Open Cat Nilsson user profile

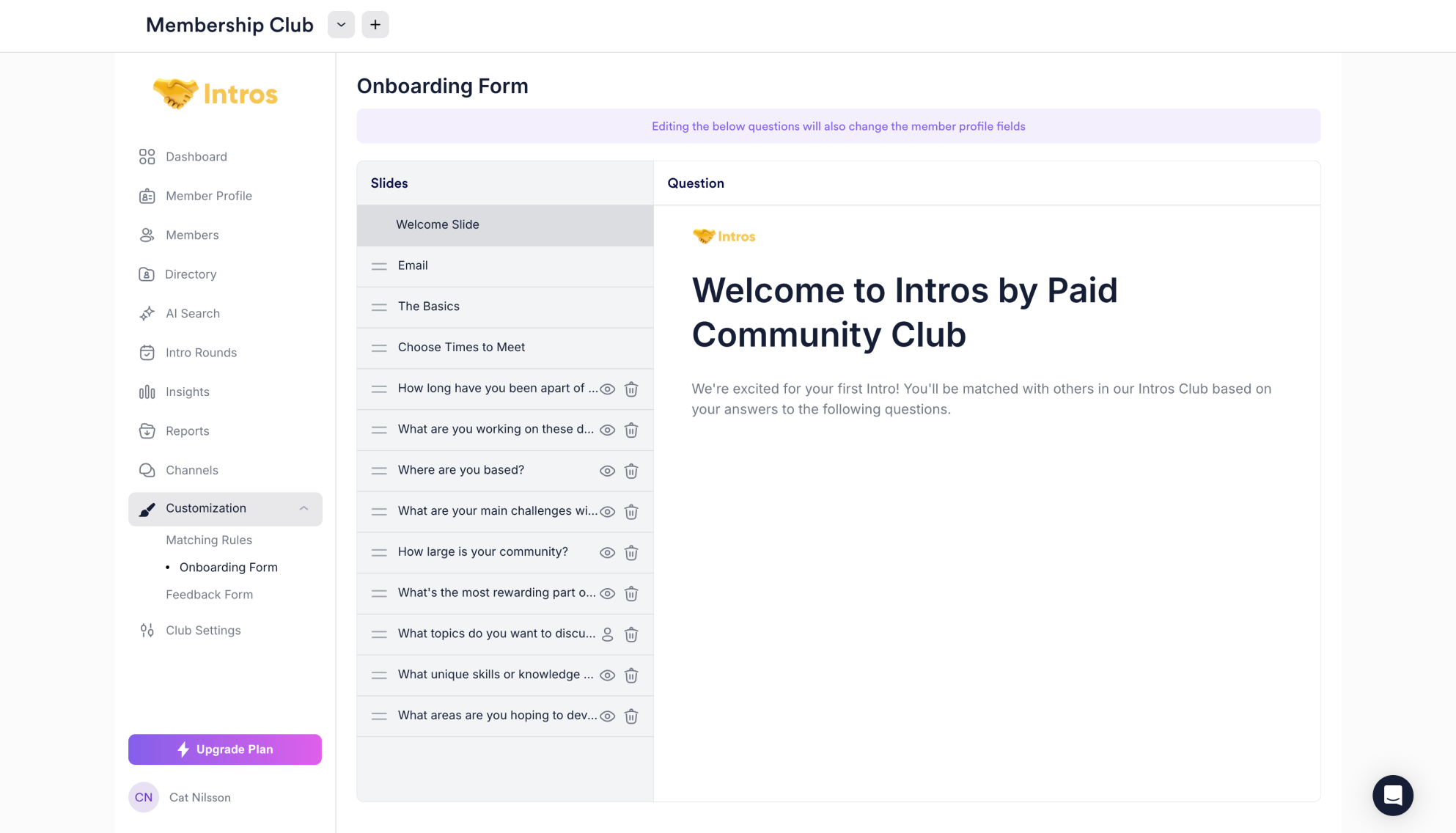click(199, 798)
